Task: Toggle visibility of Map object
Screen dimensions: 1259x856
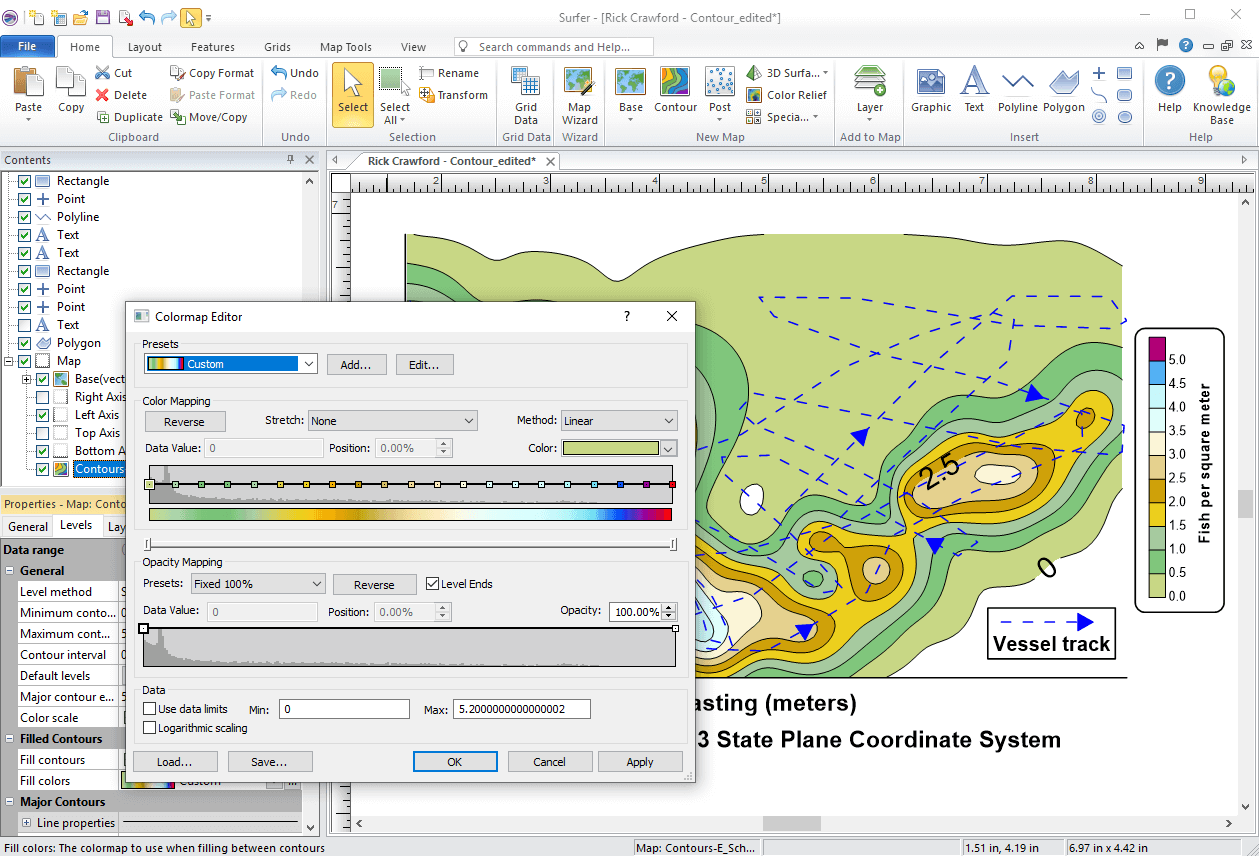Action: point(25,361)
